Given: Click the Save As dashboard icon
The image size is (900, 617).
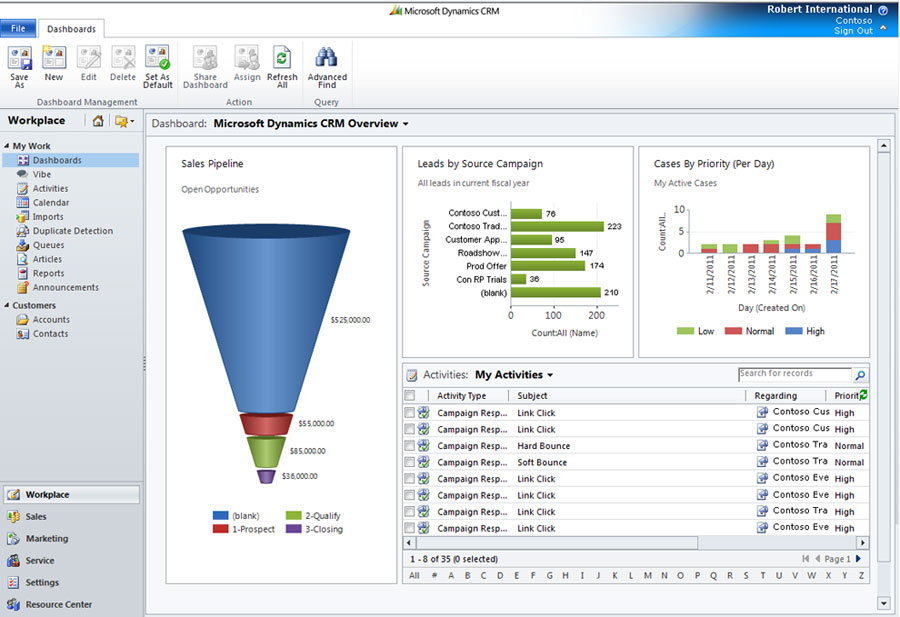Looking at the screenshot, I should [x=20, y=59].
